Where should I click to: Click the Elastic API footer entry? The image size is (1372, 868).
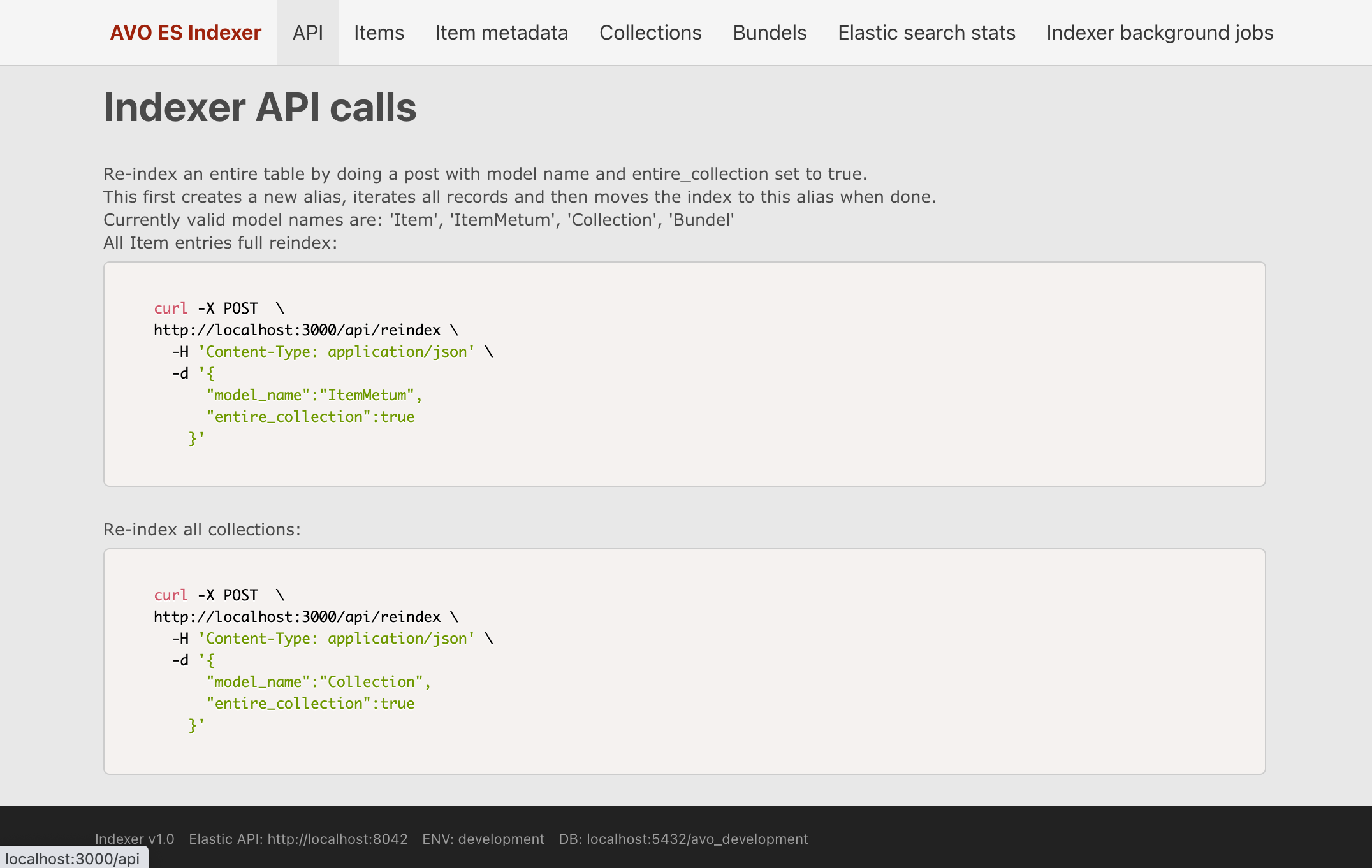tap(298, 839)
